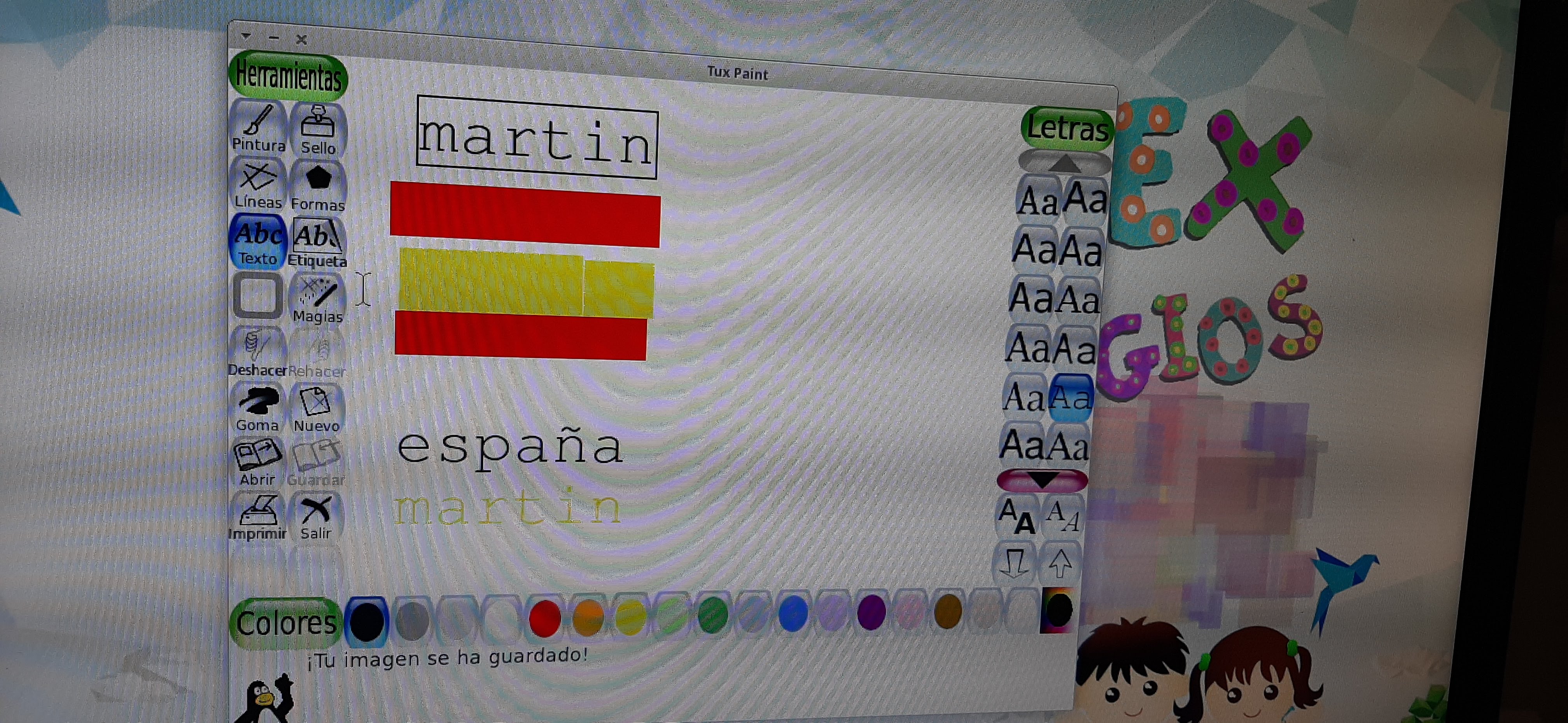This screenshot has width=1568, height=723.
Task: Select the Goma eraser tool
Action: point(257,408)
